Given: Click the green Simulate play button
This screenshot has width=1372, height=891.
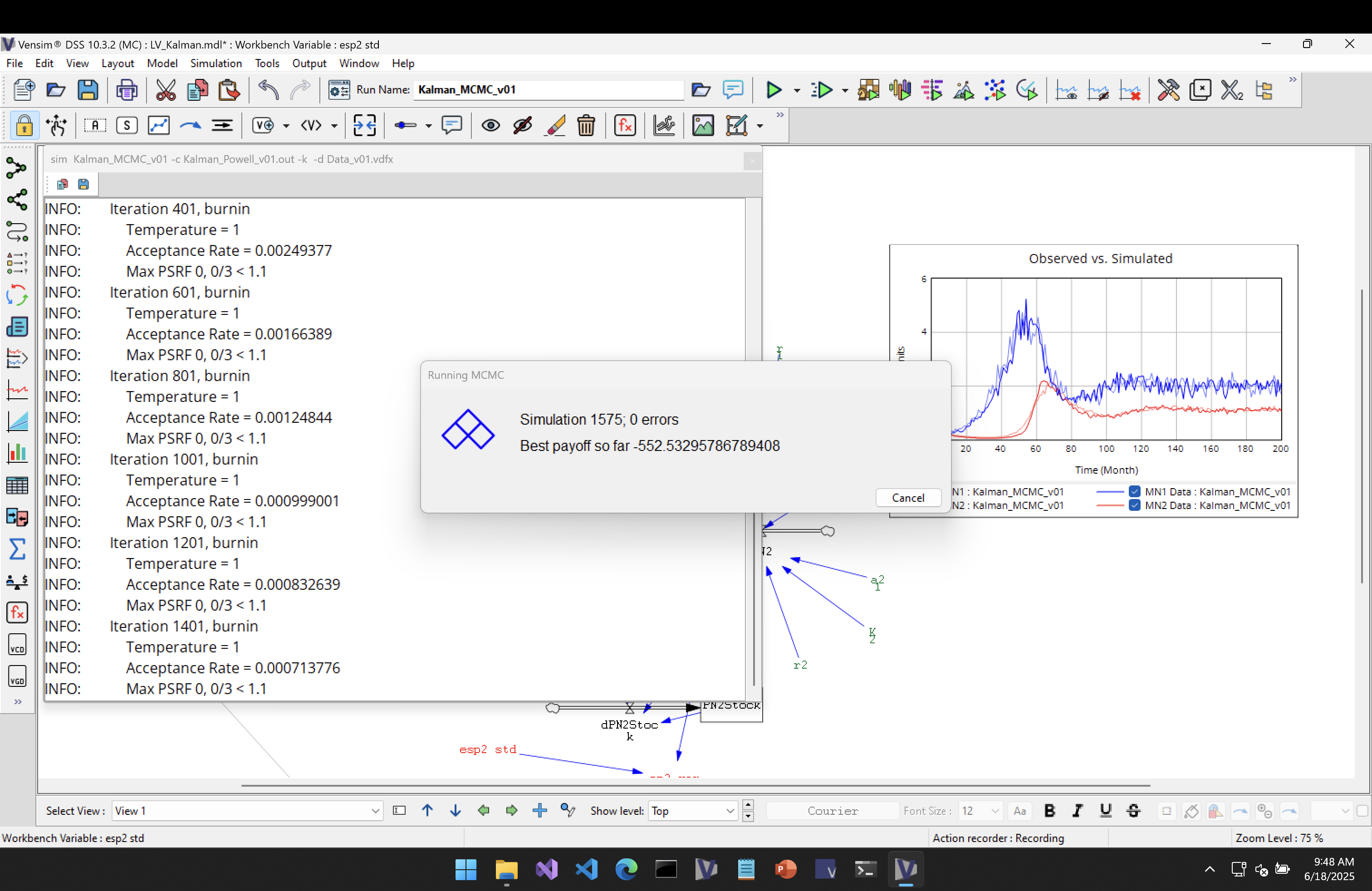Looking at the screenshot, I should pos(773,90).
